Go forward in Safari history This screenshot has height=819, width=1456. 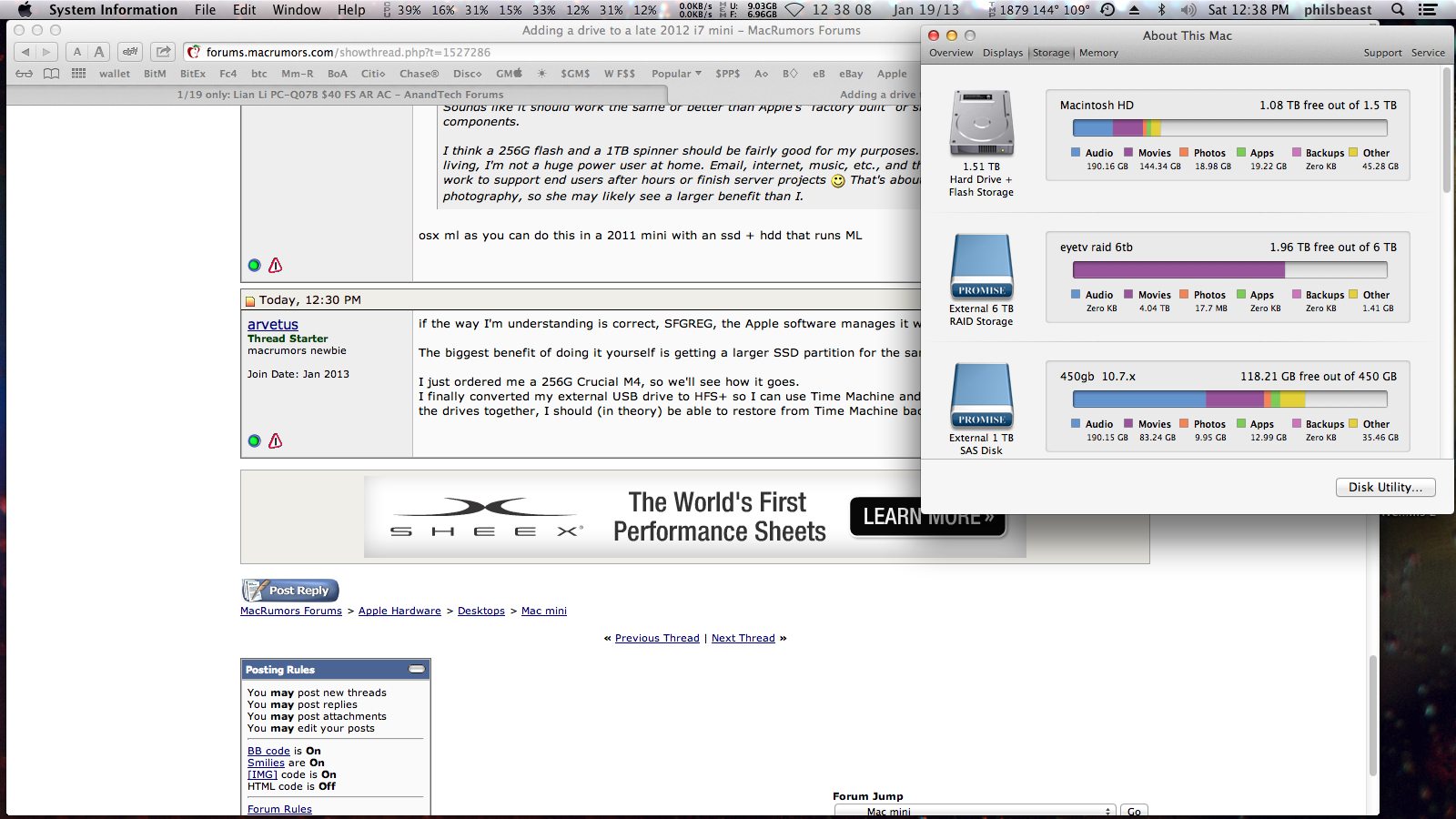tap(47, 52)
